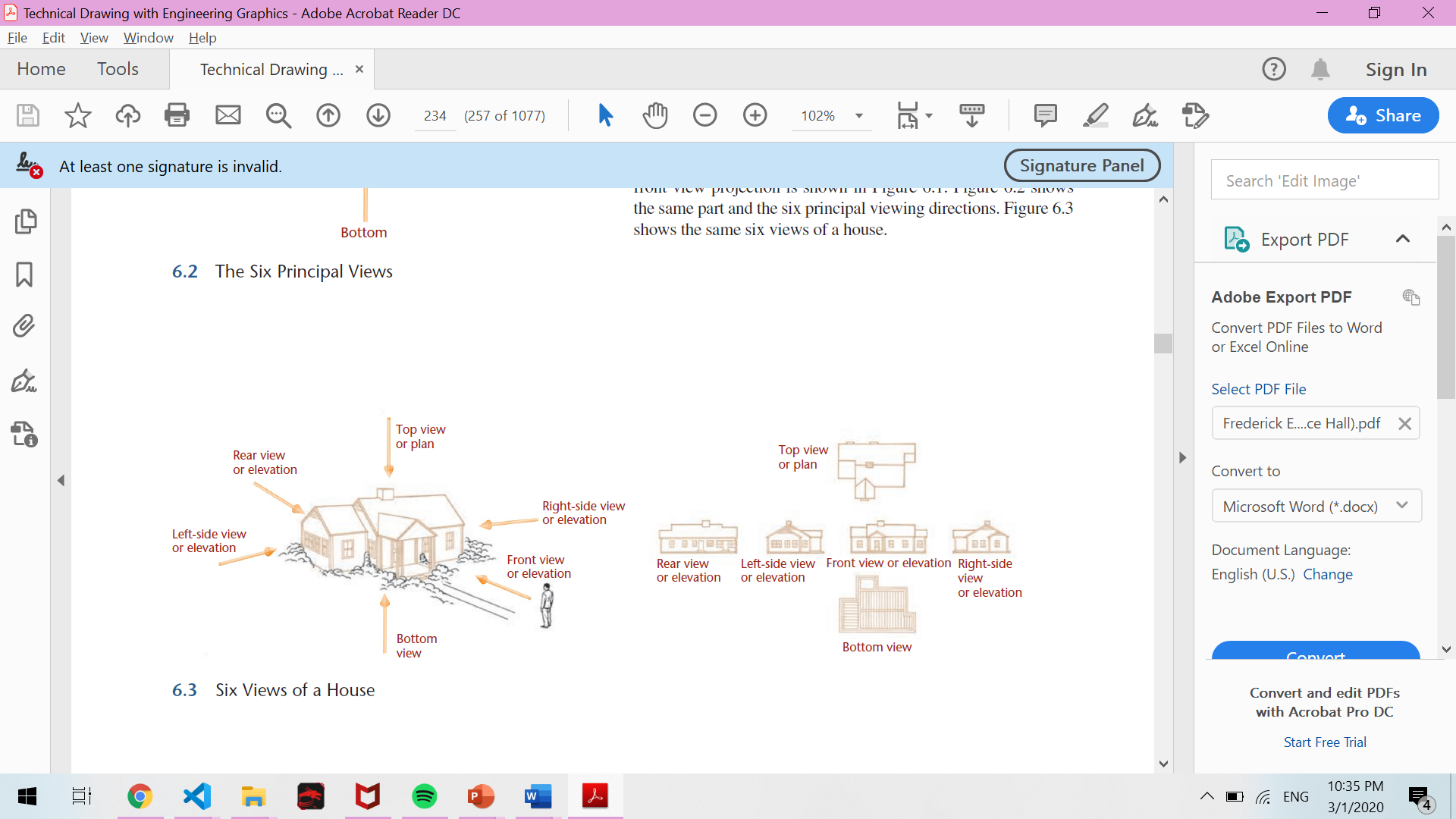Image resolution: width=1456 pixels, height=819 pixels.
Task: Open the Bookmarks side panel
Action: point(24,275)
